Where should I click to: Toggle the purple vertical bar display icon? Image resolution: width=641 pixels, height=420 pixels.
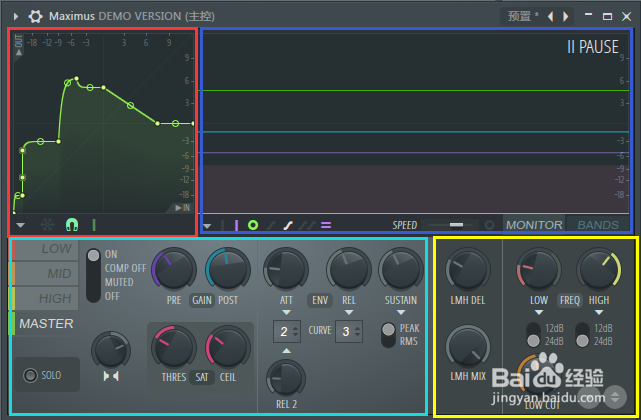coord(236,225)
